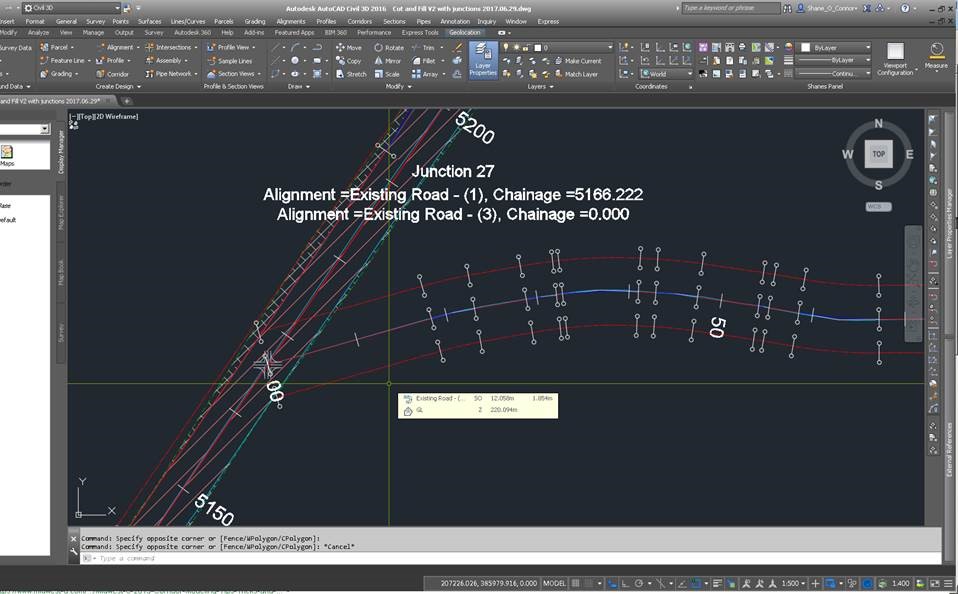Switch to the Geolocation ribbon tab
958x594 pixels.
click(465, 32)
